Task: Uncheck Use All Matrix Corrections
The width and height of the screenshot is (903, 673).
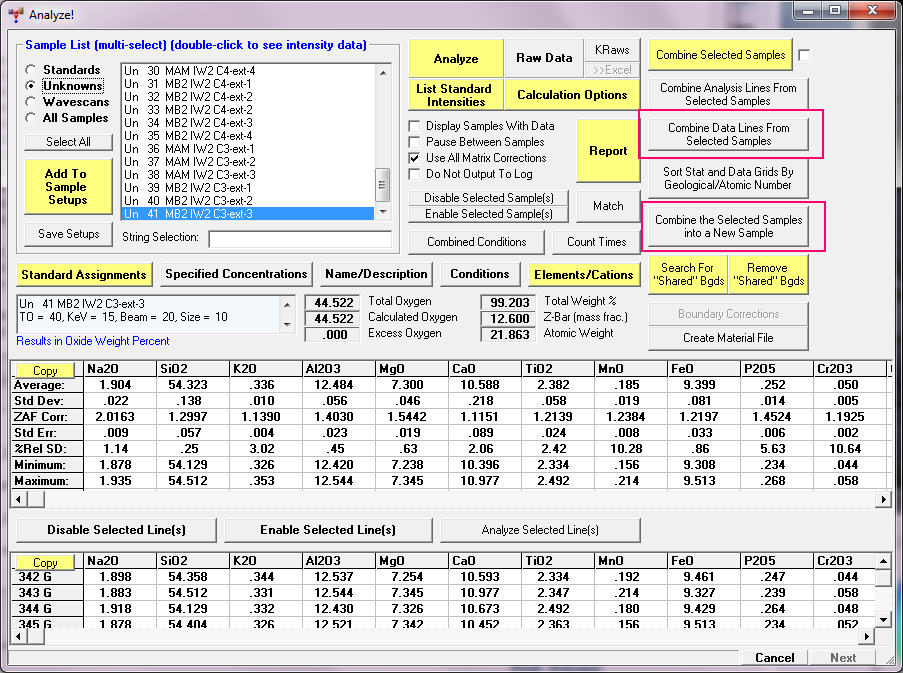Action: coord(415,158)
